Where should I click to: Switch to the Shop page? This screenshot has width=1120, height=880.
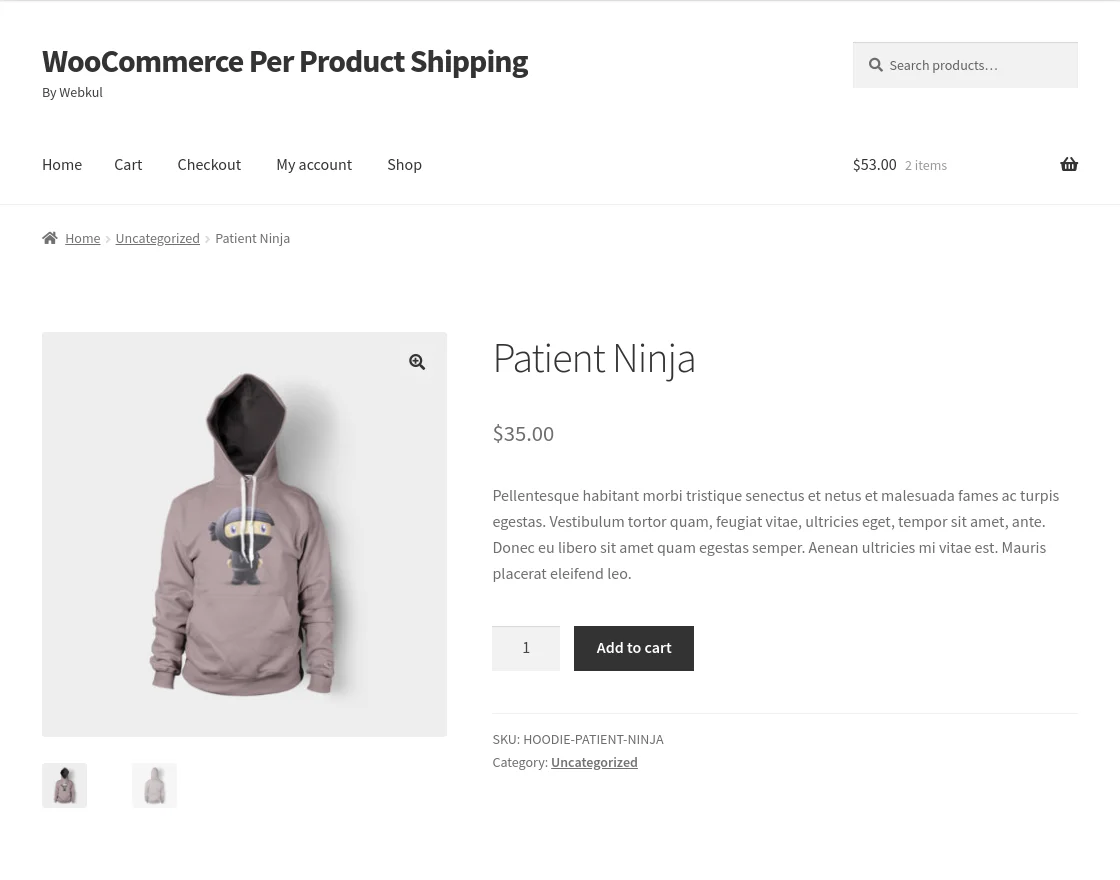tap(404, 164)
